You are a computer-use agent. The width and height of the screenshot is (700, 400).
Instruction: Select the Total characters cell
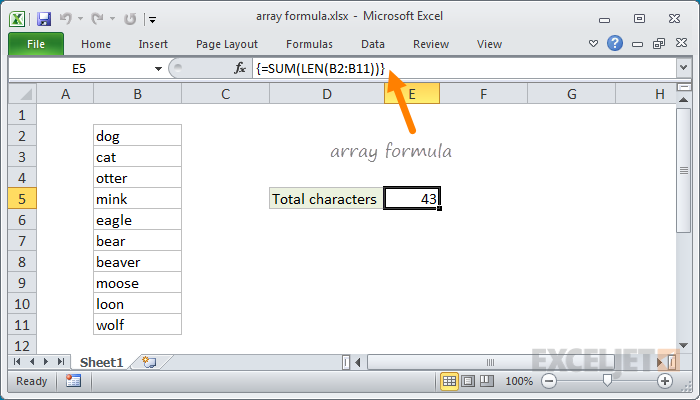click(326, 199)
